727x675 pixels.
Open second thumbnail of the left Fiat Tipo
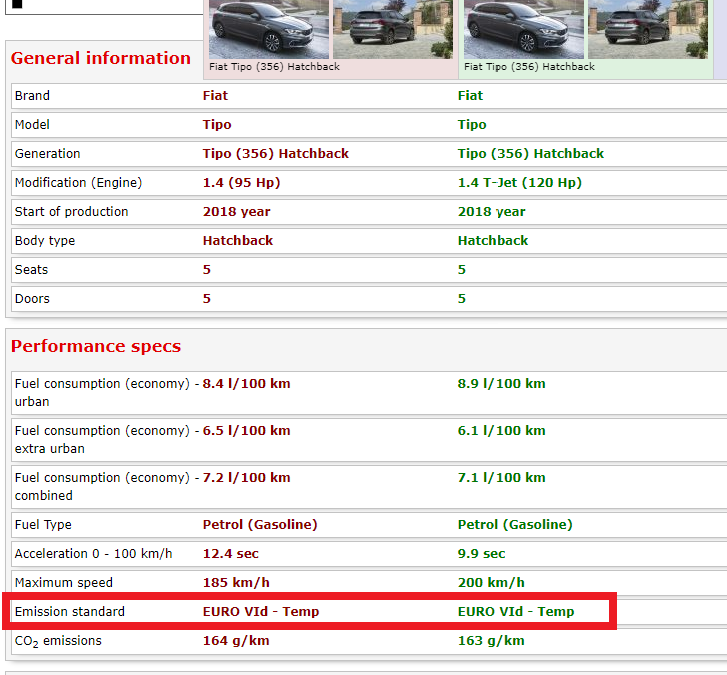click(x=392, y=29)
